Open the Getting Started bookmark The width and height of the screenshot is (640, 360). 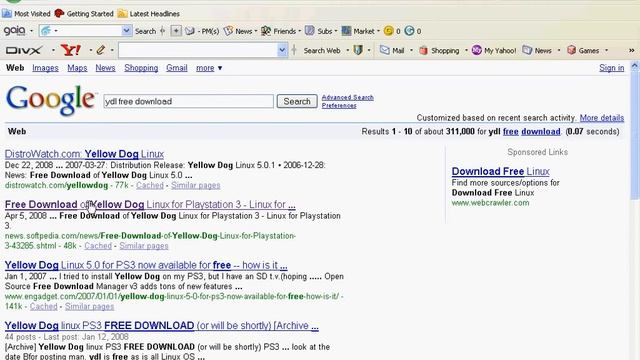84,14
